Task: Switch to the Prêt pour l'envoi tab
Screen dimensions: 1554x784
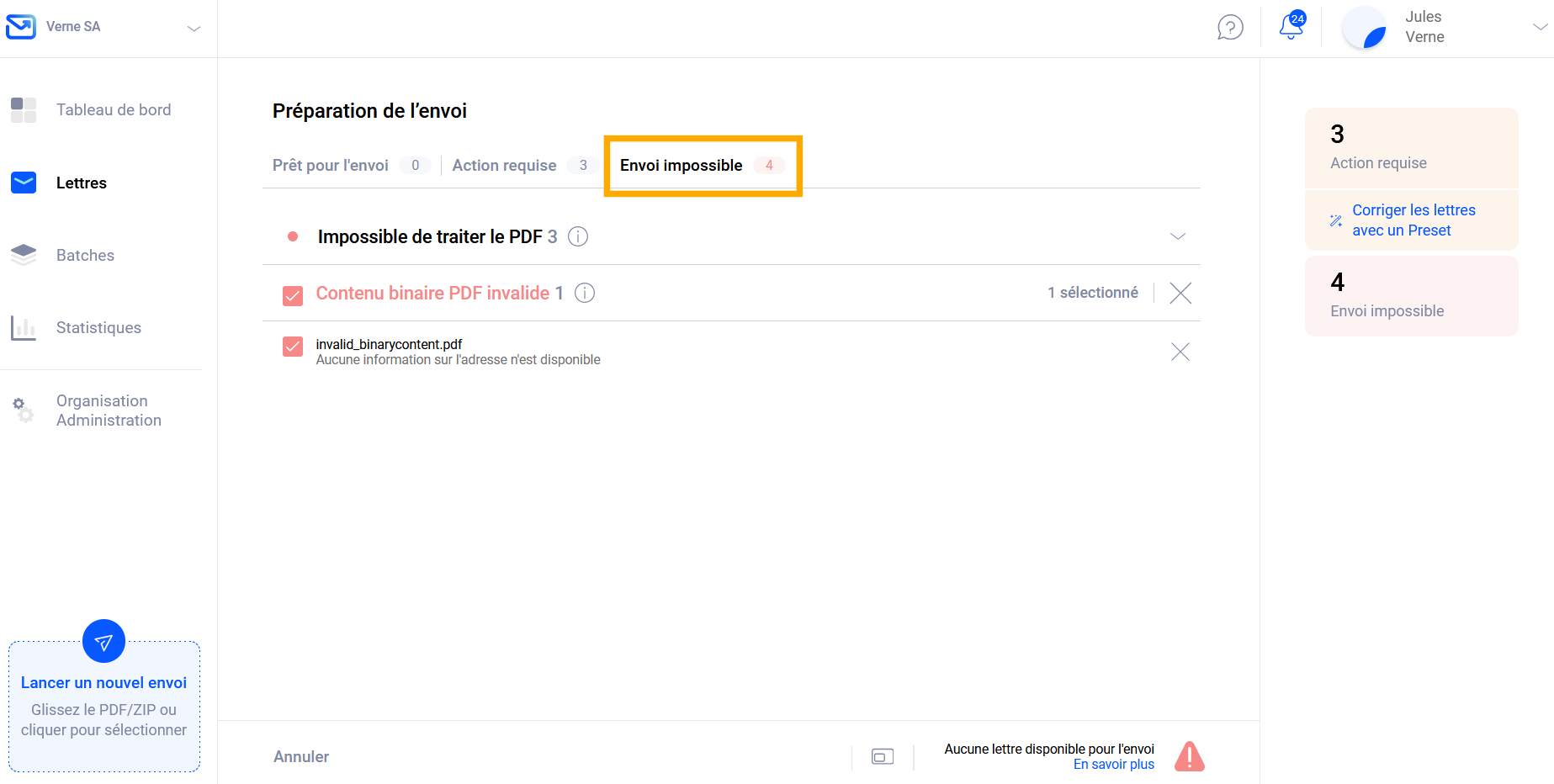Action: 331,166
